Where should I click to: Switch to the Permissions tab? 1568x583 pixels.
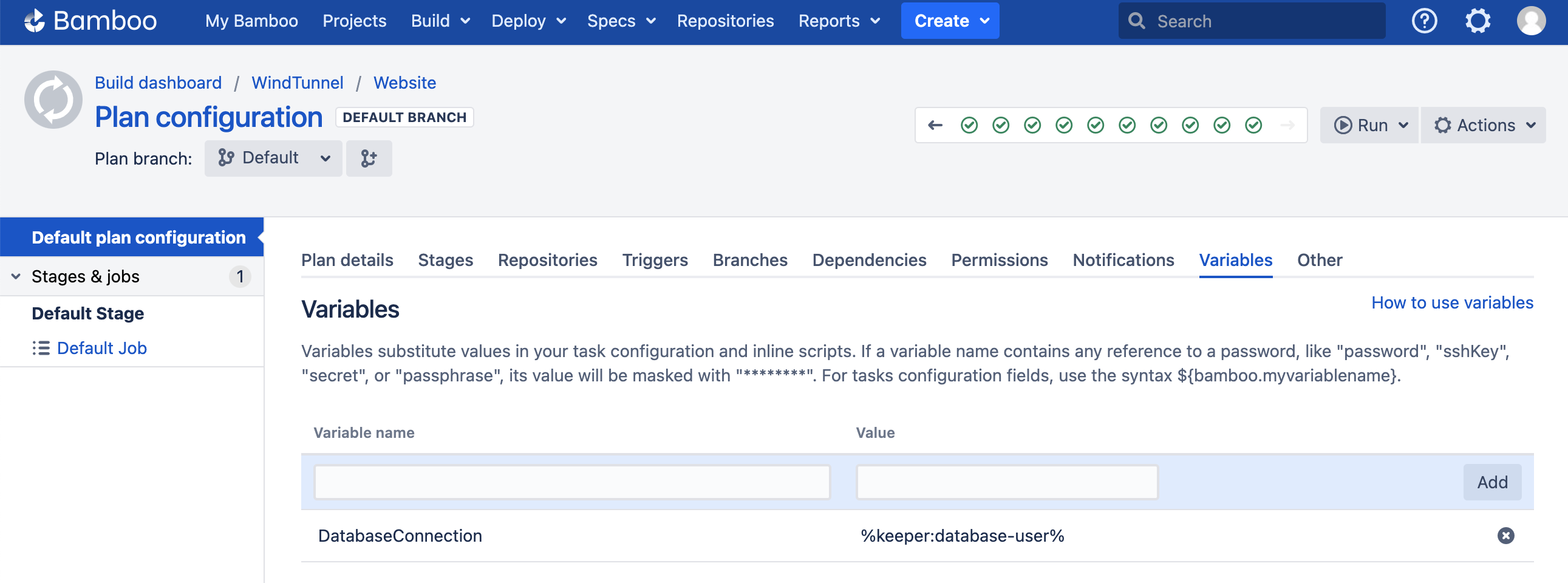[1000, 261]
